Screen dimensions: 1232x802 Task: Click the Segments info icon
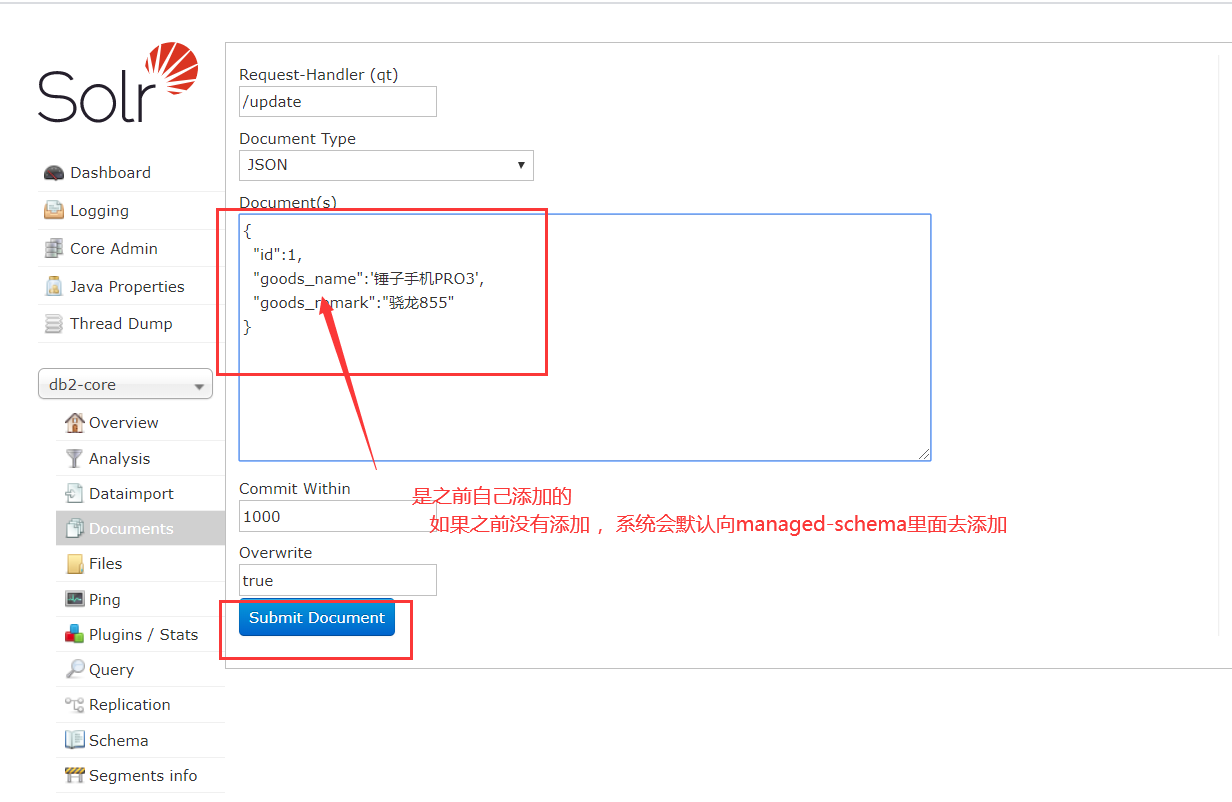[x=75, y=775]
